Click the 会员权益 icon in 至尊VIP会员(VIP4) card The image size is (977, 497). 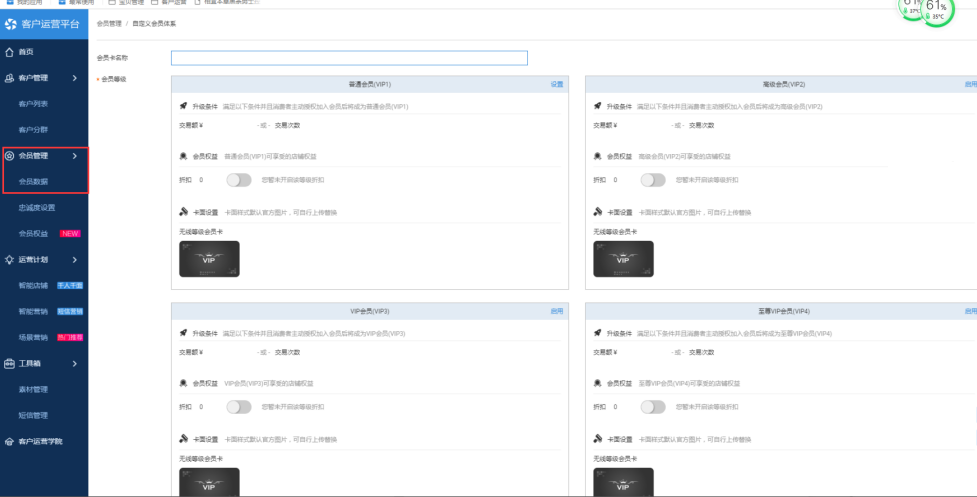point(598,383)
